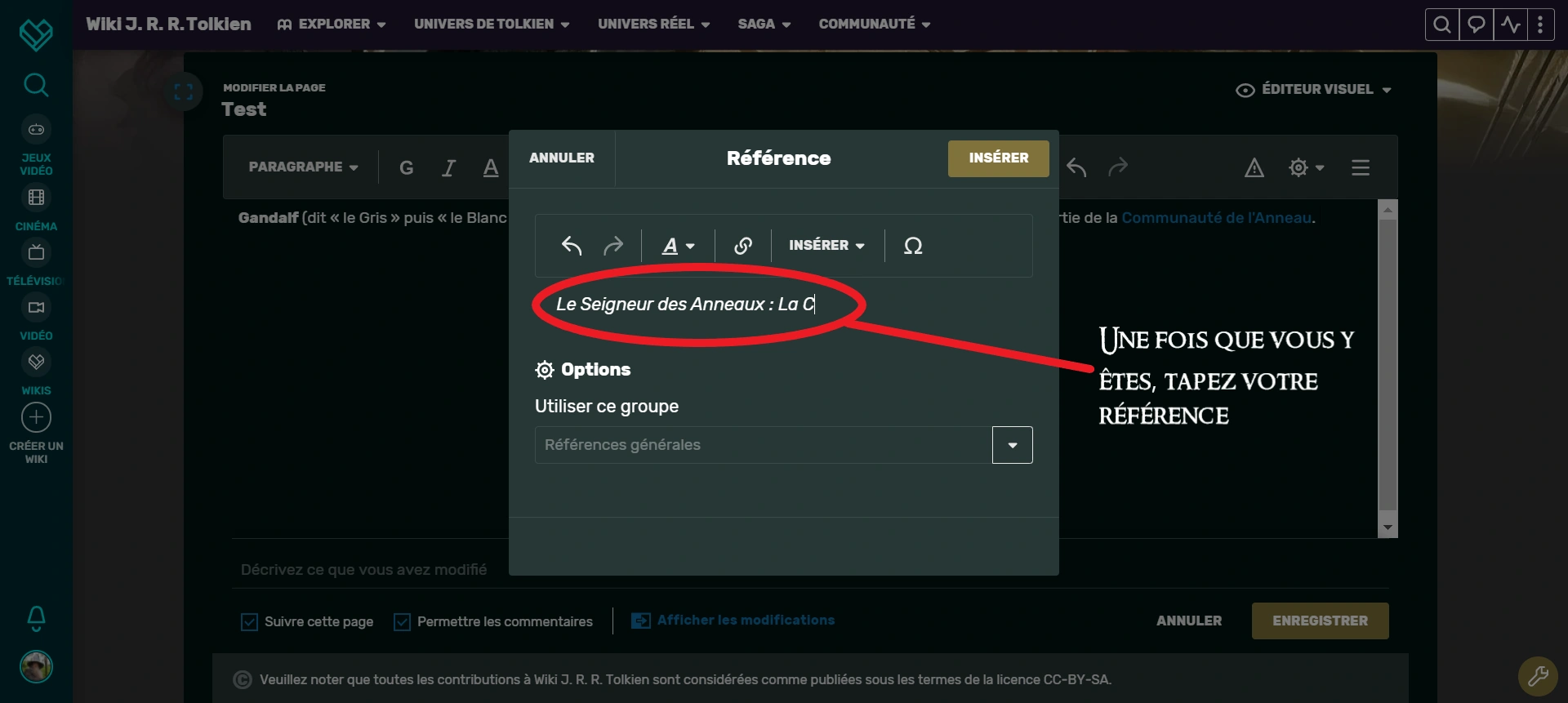Open the special characters omega tool
The height and width of the screenshot is (703, 1568).
pyautogui.click(x=913, y=246)
